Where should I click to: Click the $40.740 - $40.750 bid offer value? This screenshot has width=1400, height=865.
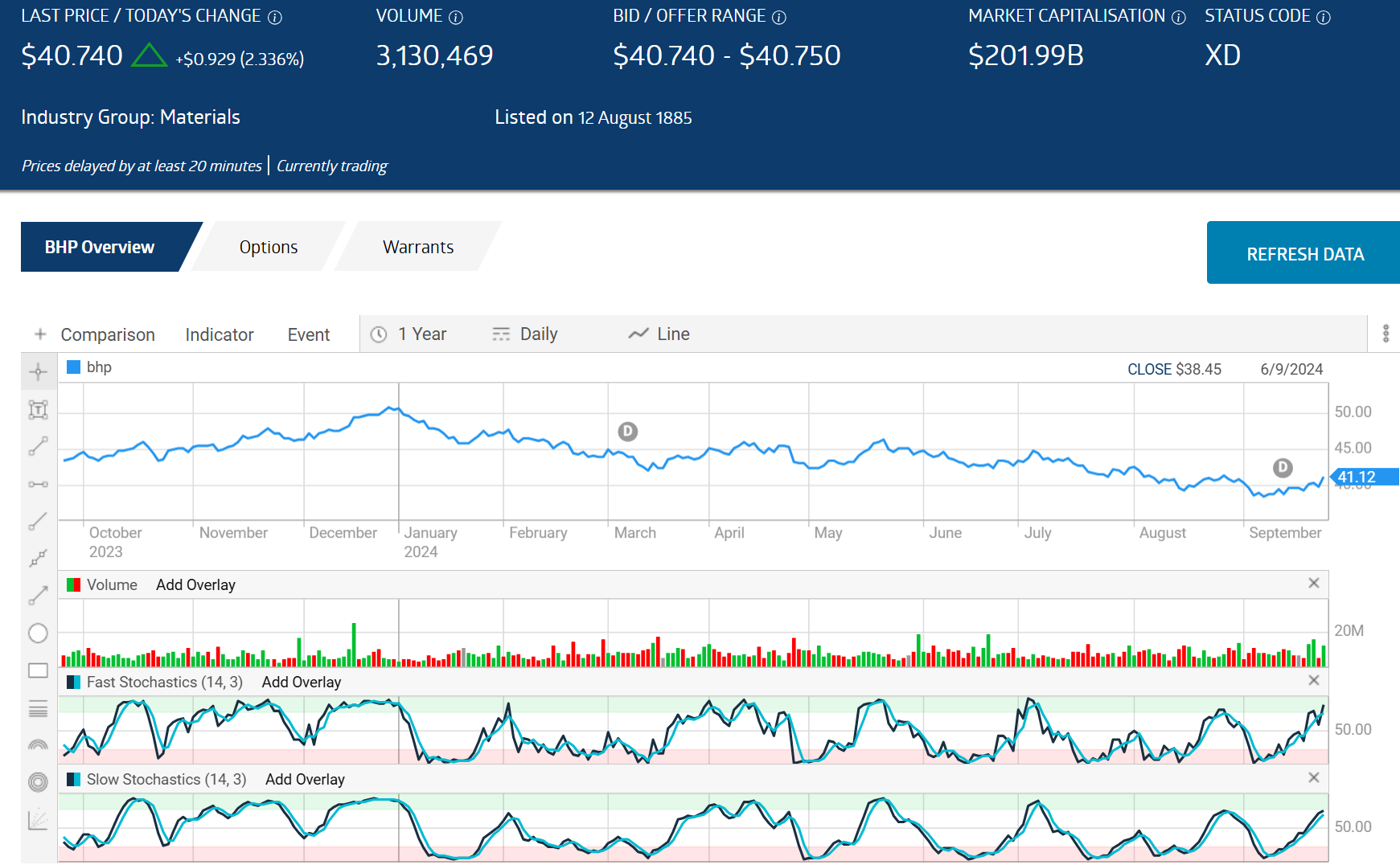point(727,55)
